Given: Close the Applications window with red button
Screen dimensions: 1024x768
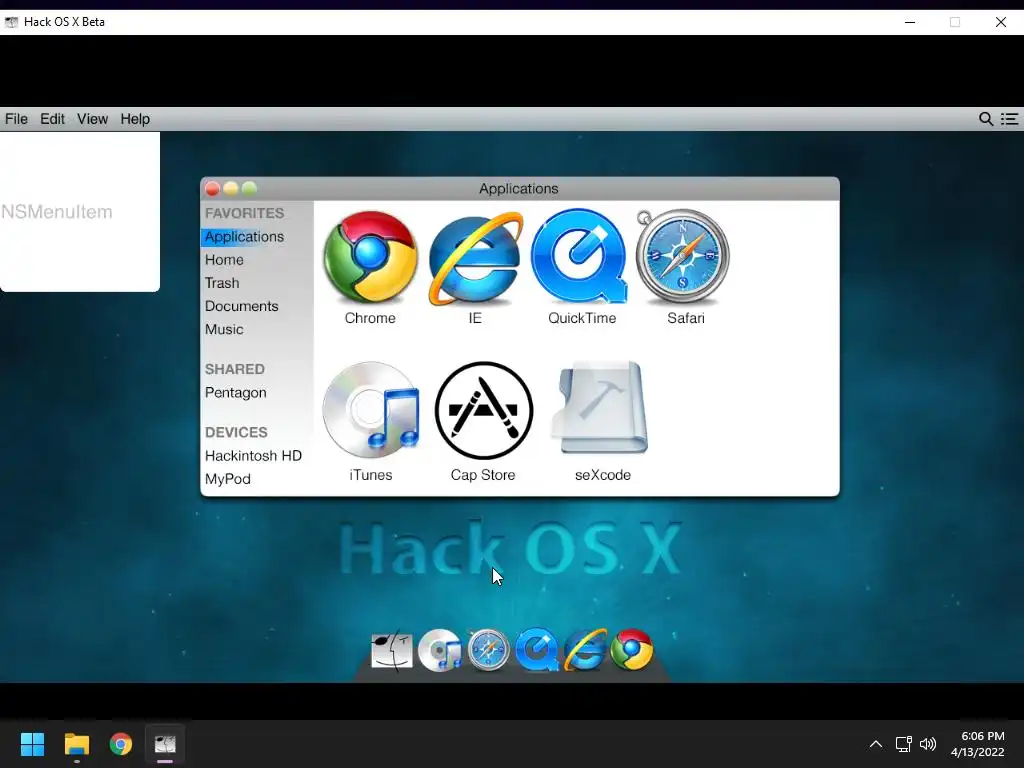Looking at the screenshot, I should [x=212, y=189].
